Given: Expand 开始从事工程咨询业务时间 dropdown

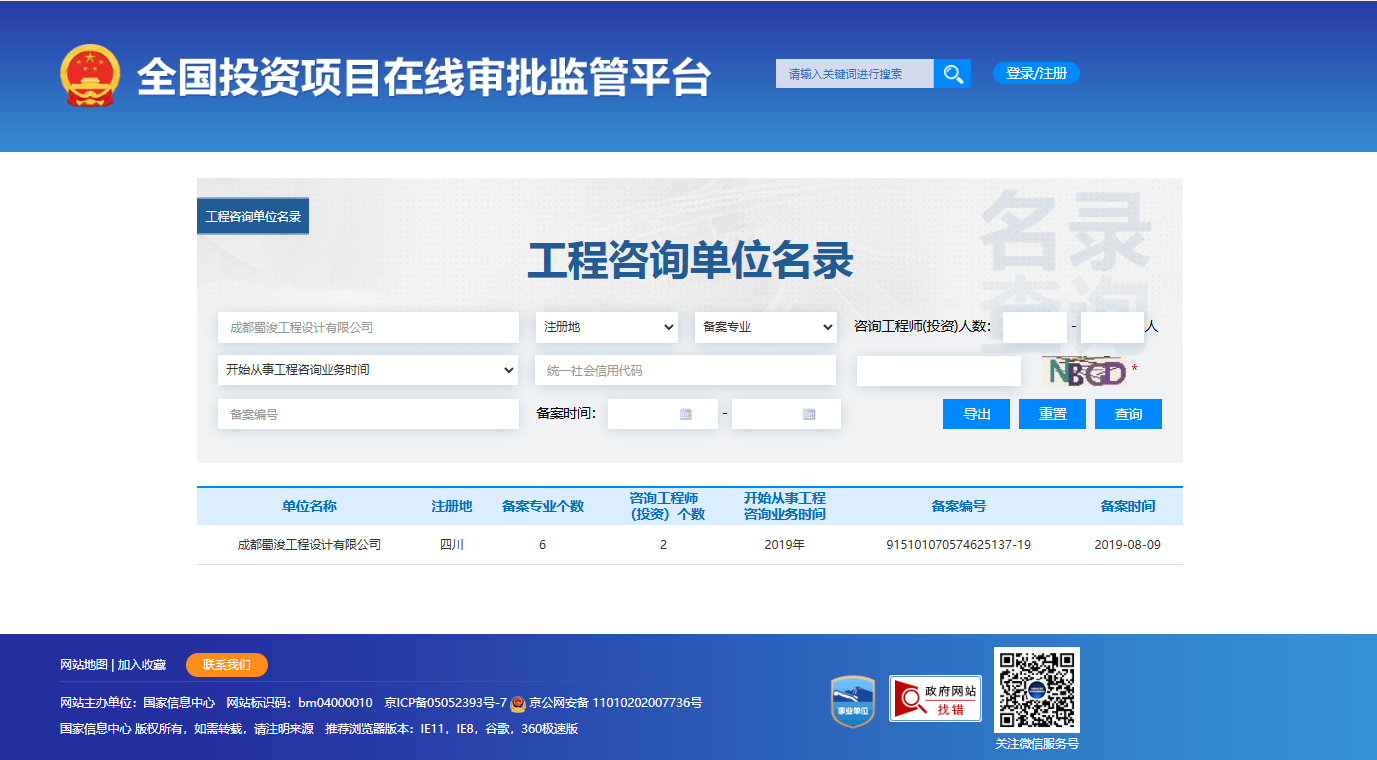Looking at the screenshot, I should click(x=368, y=370).
